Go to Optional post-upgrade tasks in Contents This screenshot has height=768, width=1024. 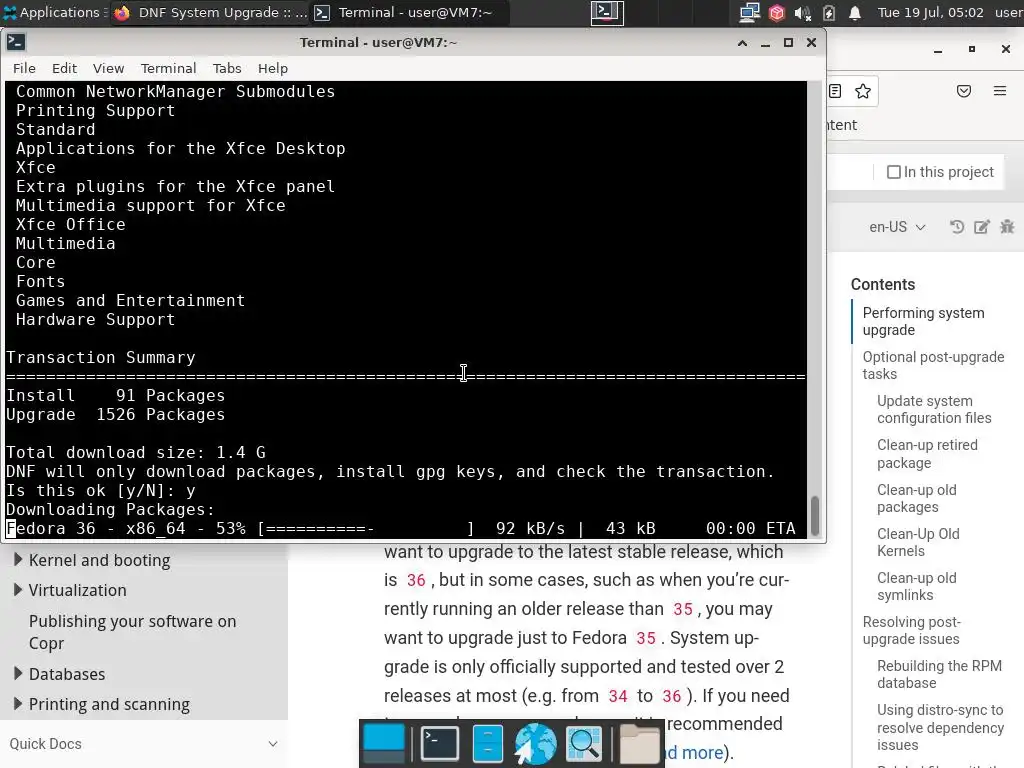(x=933, y=365)
